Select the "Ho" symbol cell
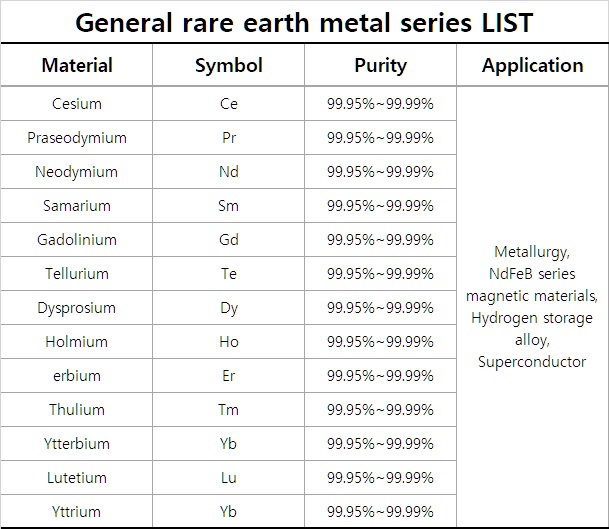The image size is (609, 529). (x=229, y=342)
